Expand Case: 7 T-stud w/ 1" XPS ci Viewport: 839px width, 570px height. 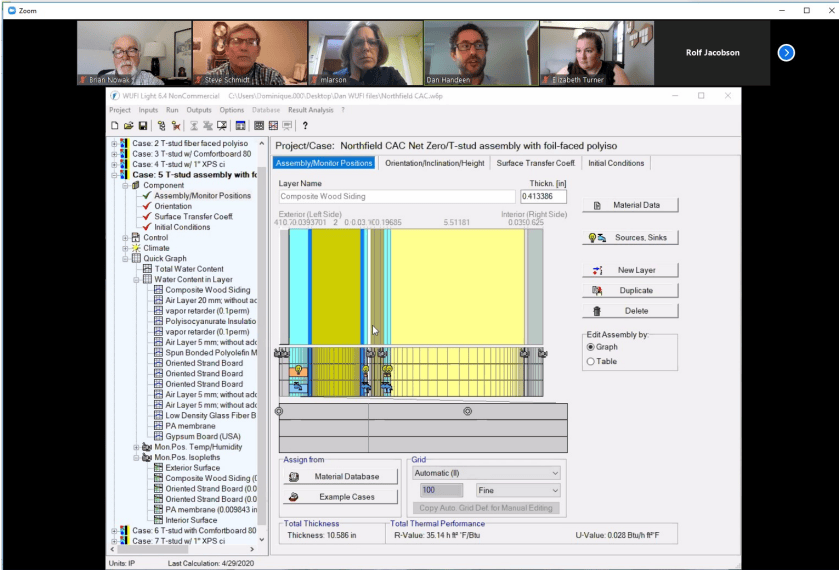tap(114, 541)
